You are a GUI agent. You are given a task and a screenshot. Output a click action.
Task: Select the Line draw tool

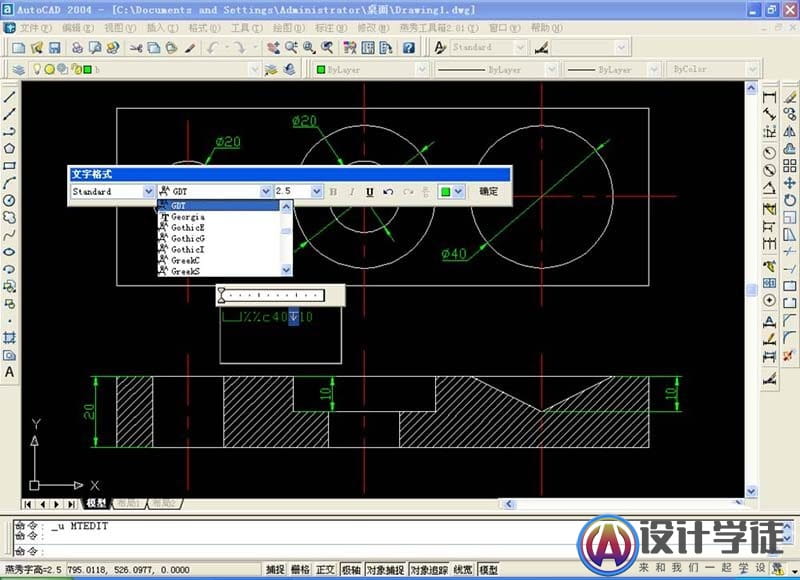pos(9,96)
